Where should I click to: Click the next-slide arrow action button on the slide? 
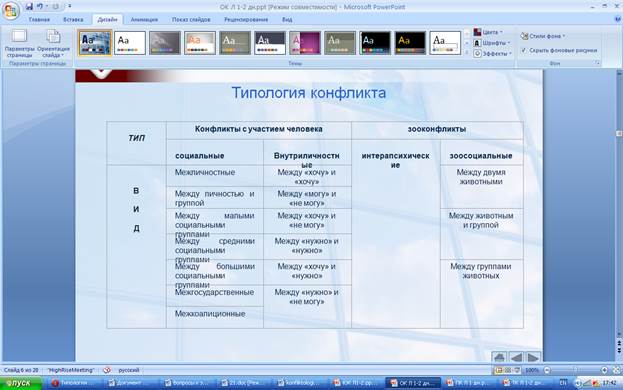533,357
